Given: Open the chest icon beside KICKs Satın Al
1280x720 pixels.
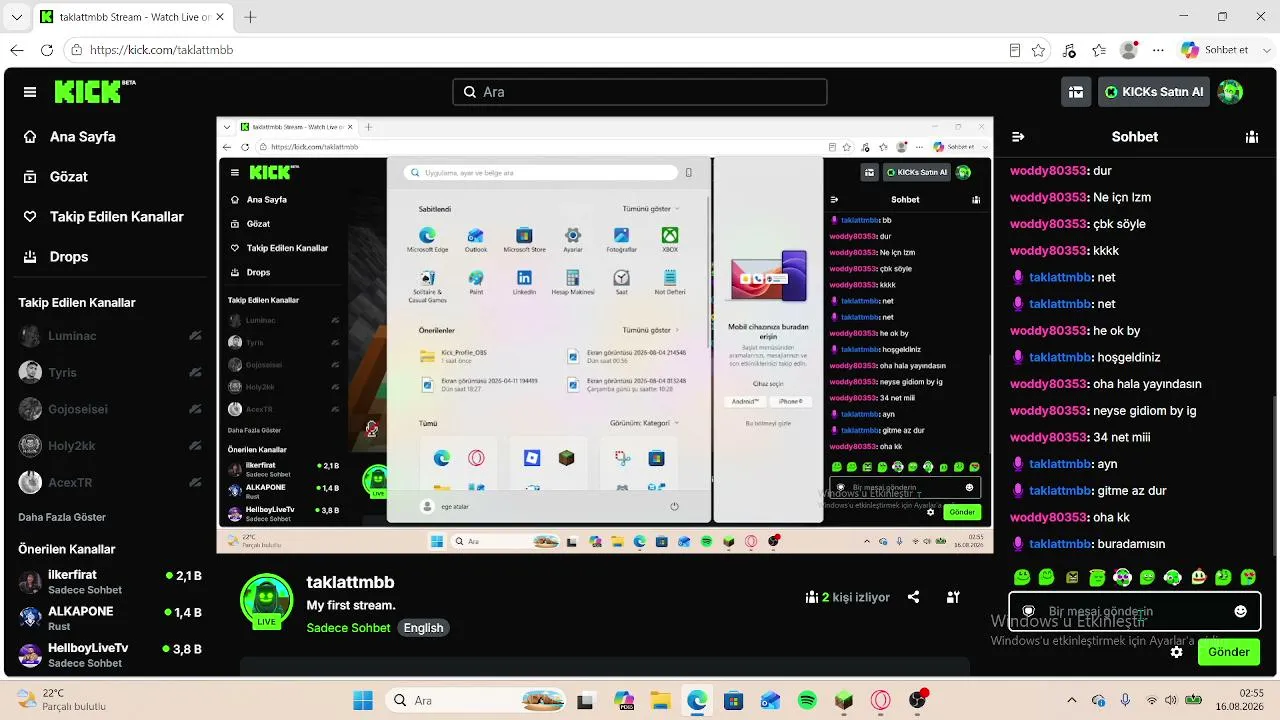Looking at the screenshot, I should tap(1076, 92).
